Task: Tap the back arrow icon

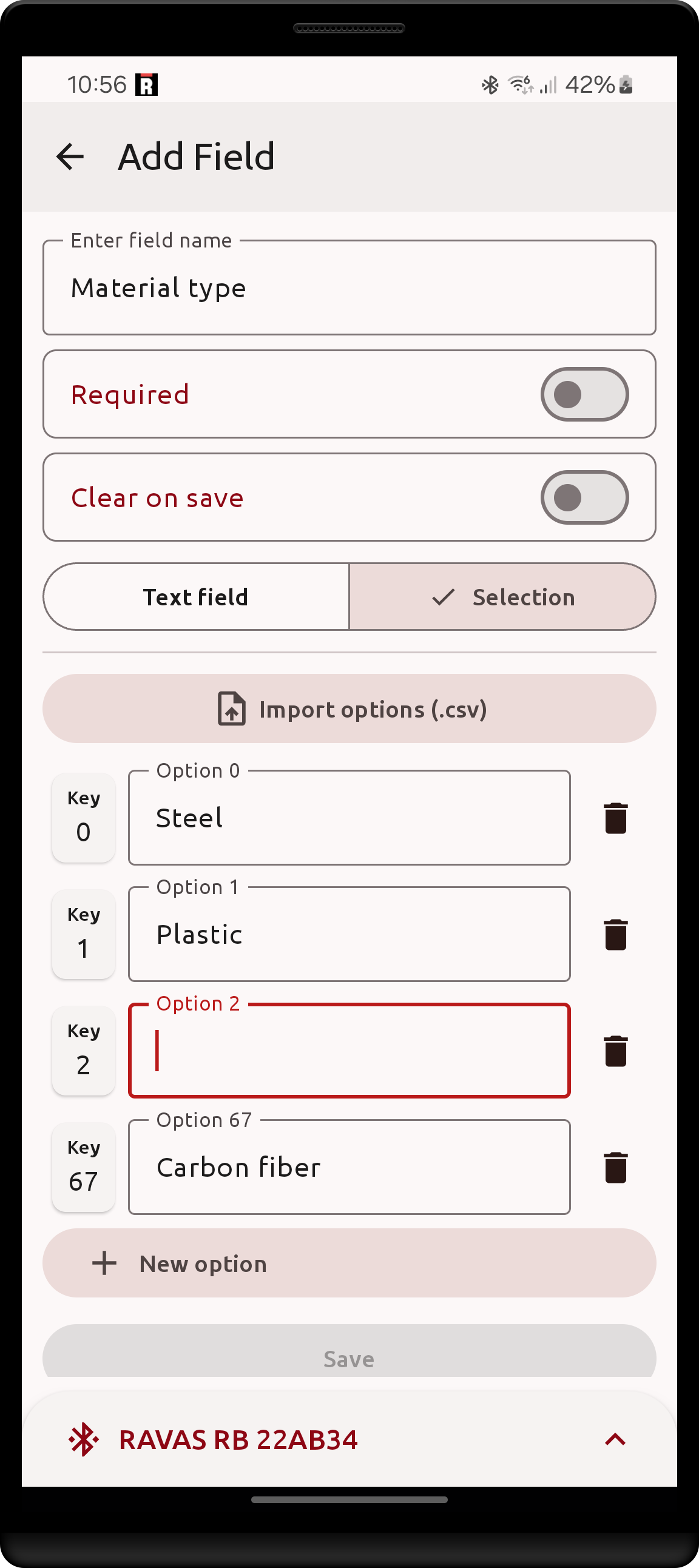Action: click(x=70, y=156)
